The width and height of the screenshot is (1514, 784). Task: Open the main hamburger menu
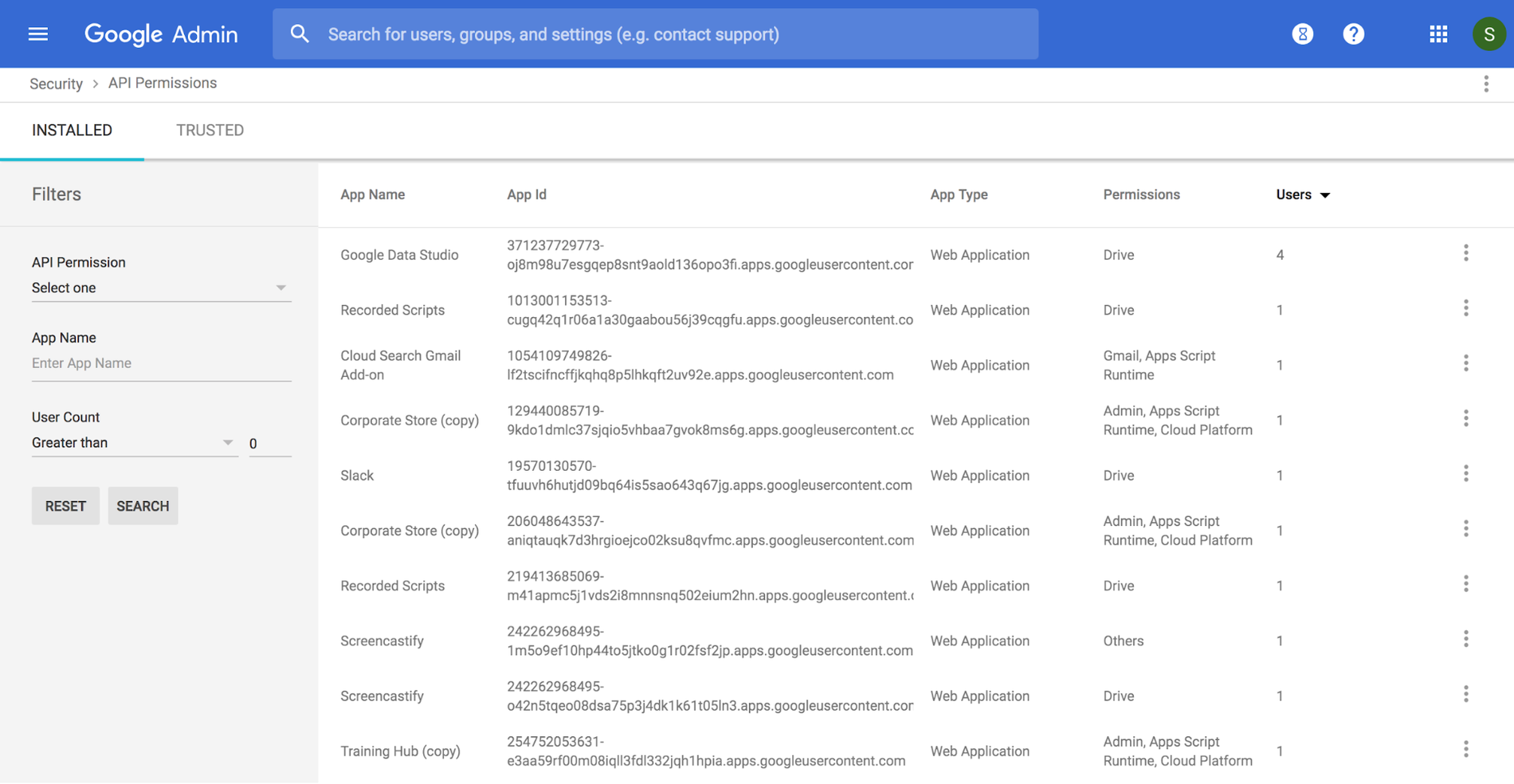[38, 34]
